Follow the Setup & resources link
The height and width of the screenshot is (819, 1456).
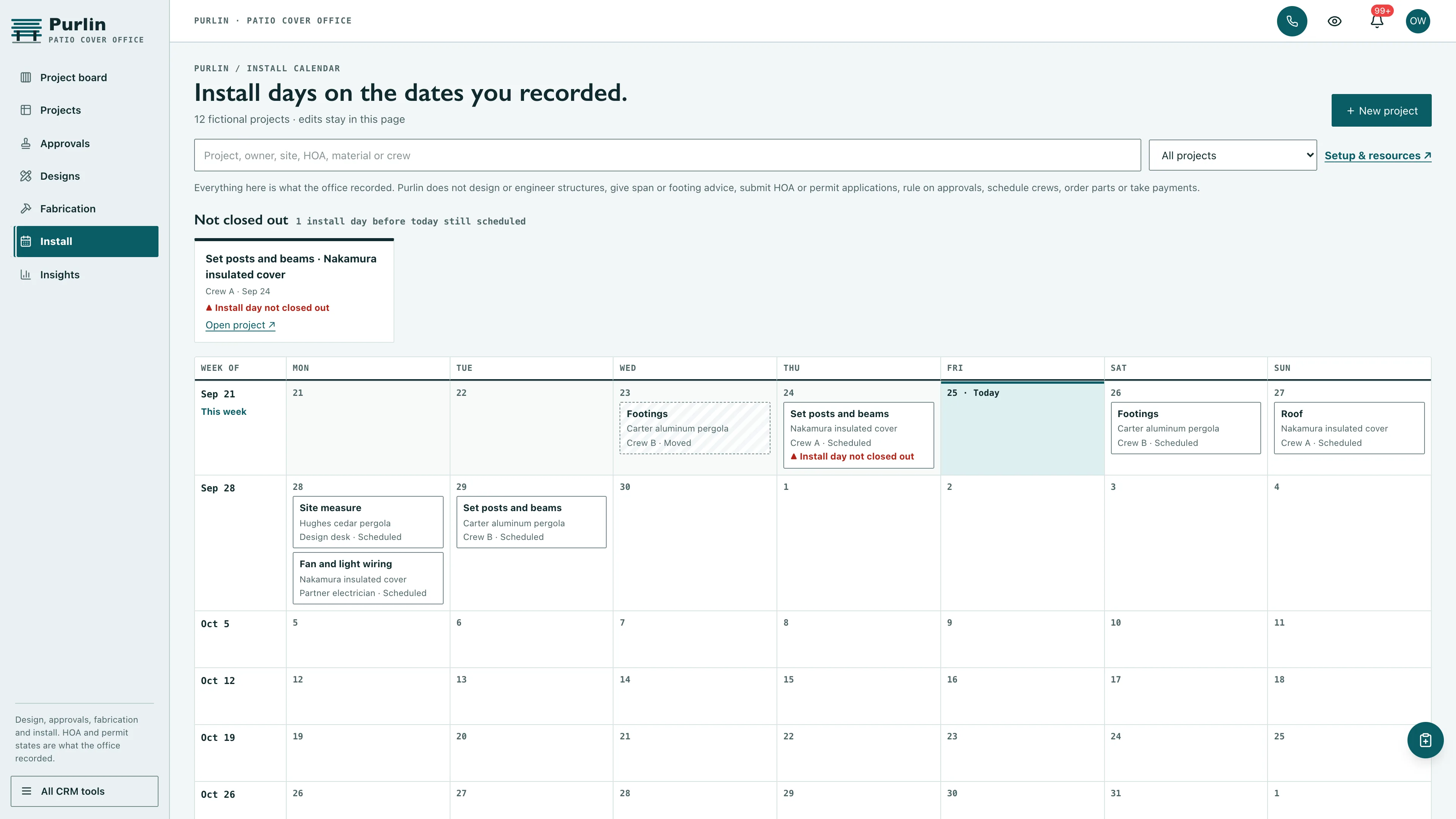pyautogui.click(x=1378, y=155)
